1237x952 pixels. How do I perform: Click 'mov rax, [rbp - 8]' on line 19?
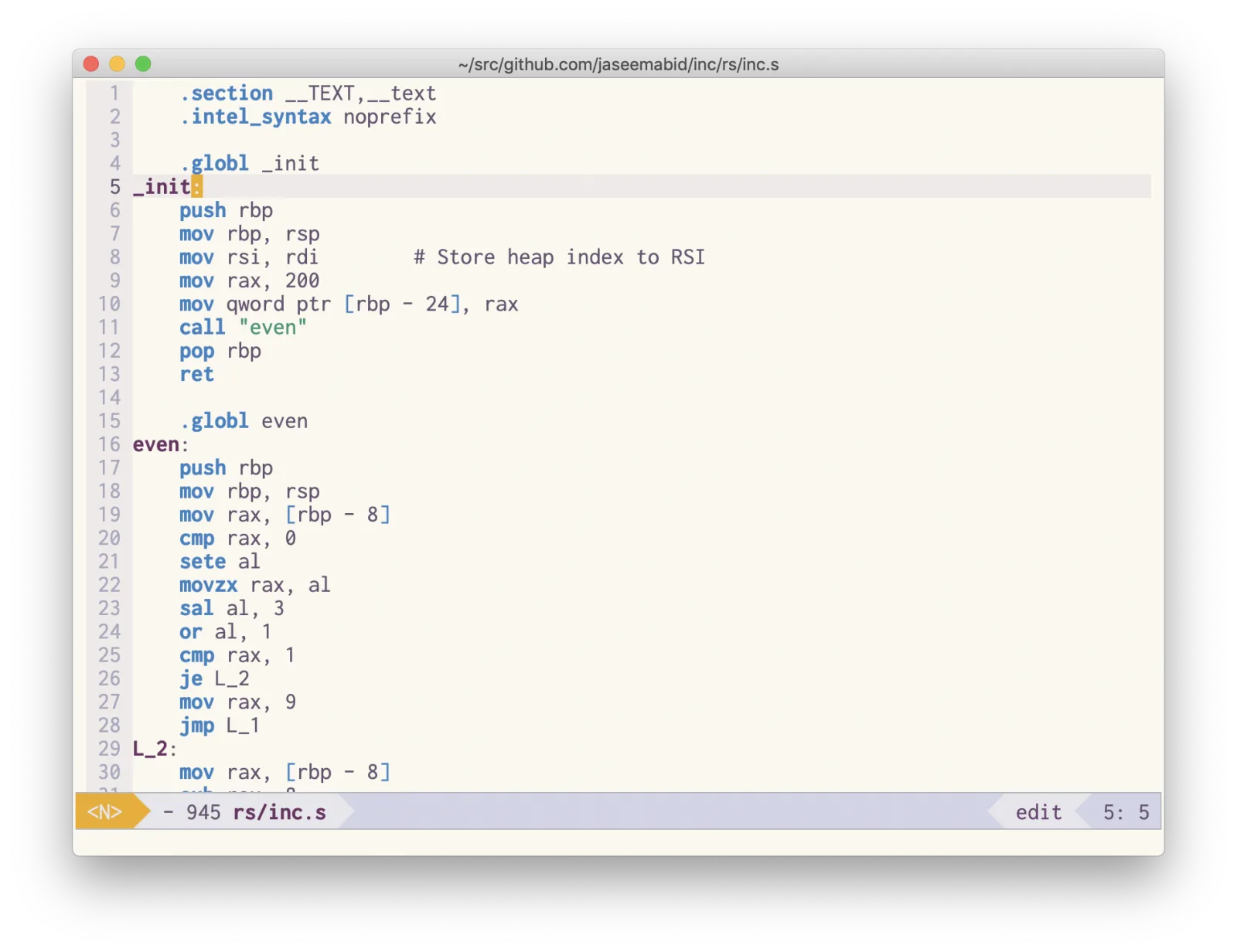point(285,515)
